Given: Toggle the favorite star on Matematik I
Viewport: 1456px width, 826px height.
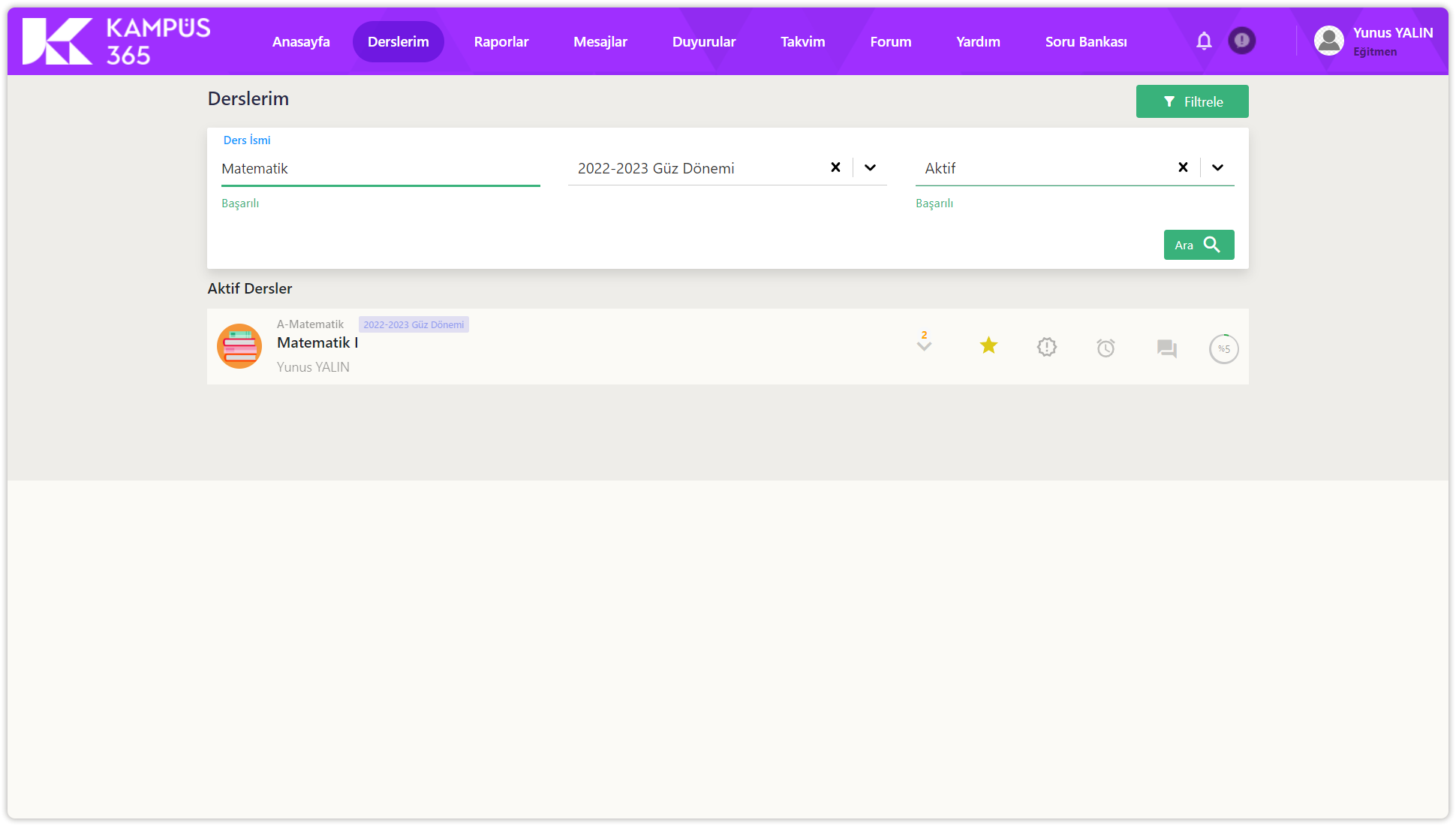Looking at the screenshot, I should click(x=988, y=345).
